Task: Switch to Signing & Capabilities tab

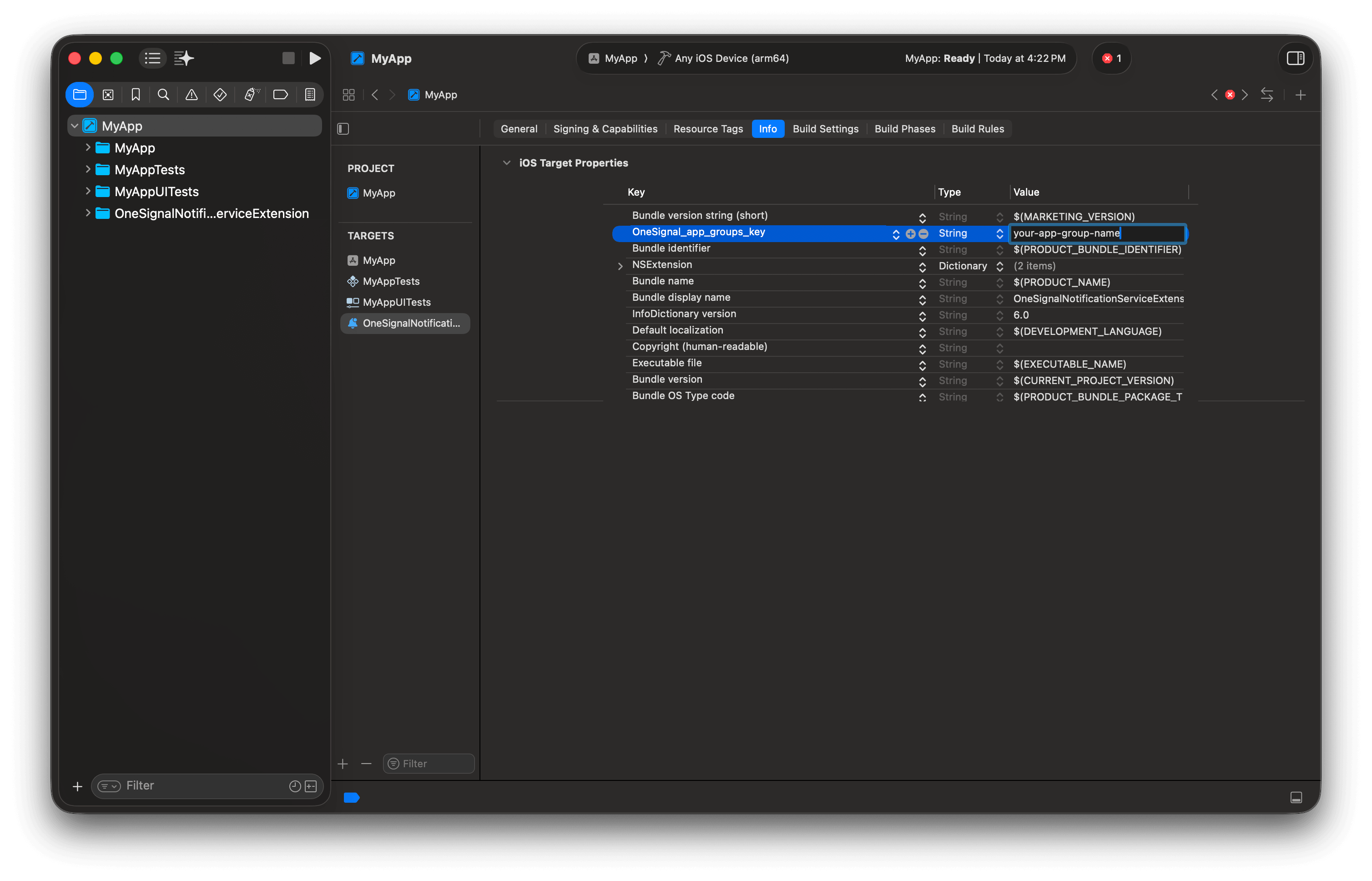Action: (x=605, y=129)
